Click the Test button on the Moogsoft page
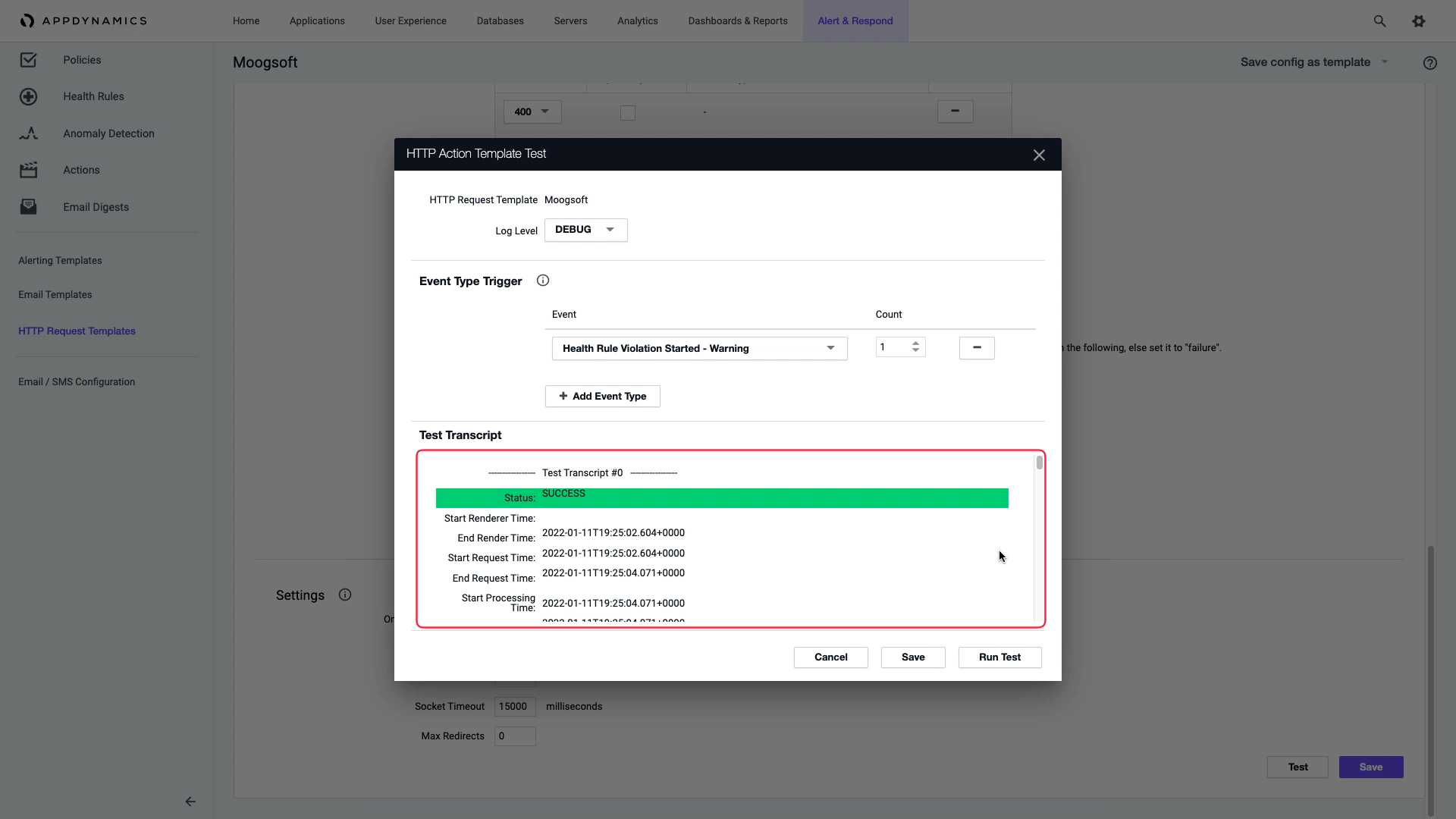This screenshot has height=819, width=1456. pos(1298,767)
